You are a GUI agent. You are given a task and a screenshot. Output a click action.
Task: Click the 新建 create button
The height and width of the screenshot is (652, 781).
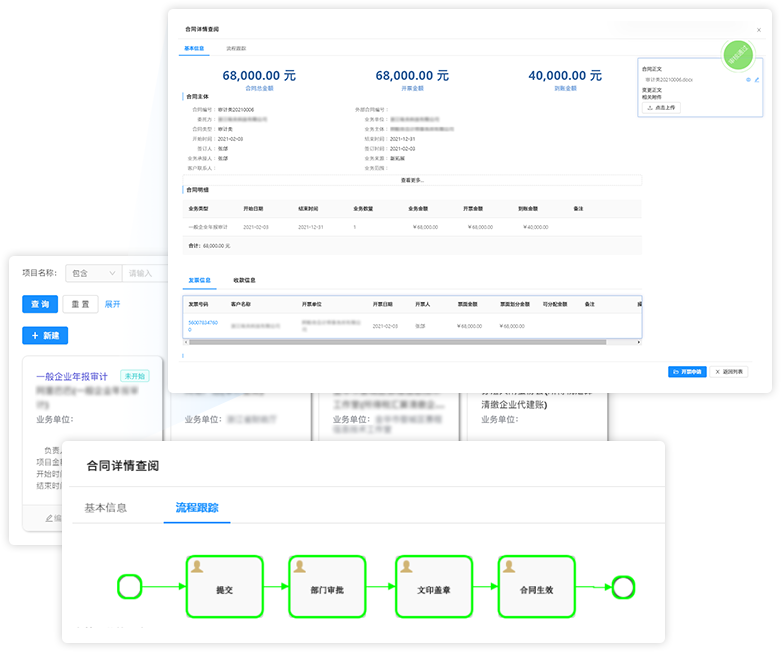[45, 336]
